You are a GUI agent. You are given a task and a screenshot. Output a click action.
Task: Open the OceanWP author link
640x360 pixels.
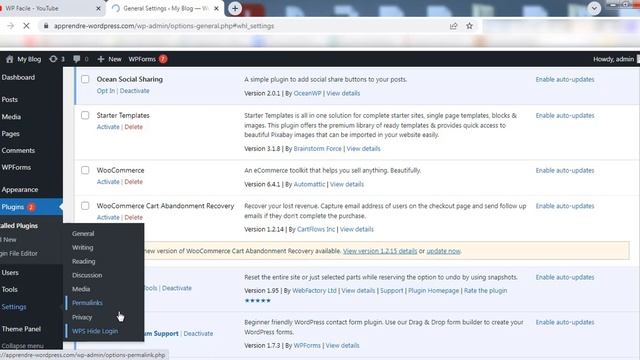307,93
